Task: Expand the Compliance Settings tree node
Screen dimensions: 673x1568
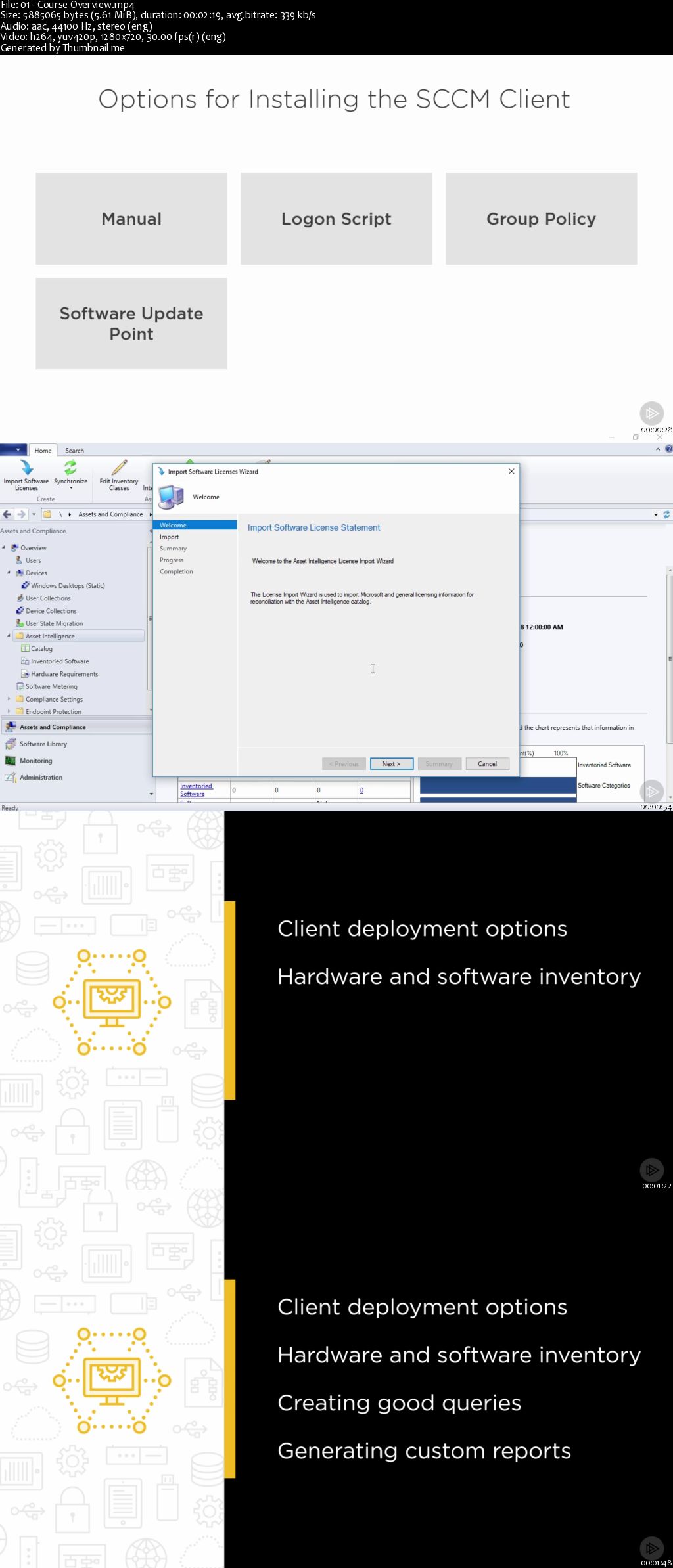Action: click(x=9, y=699)
